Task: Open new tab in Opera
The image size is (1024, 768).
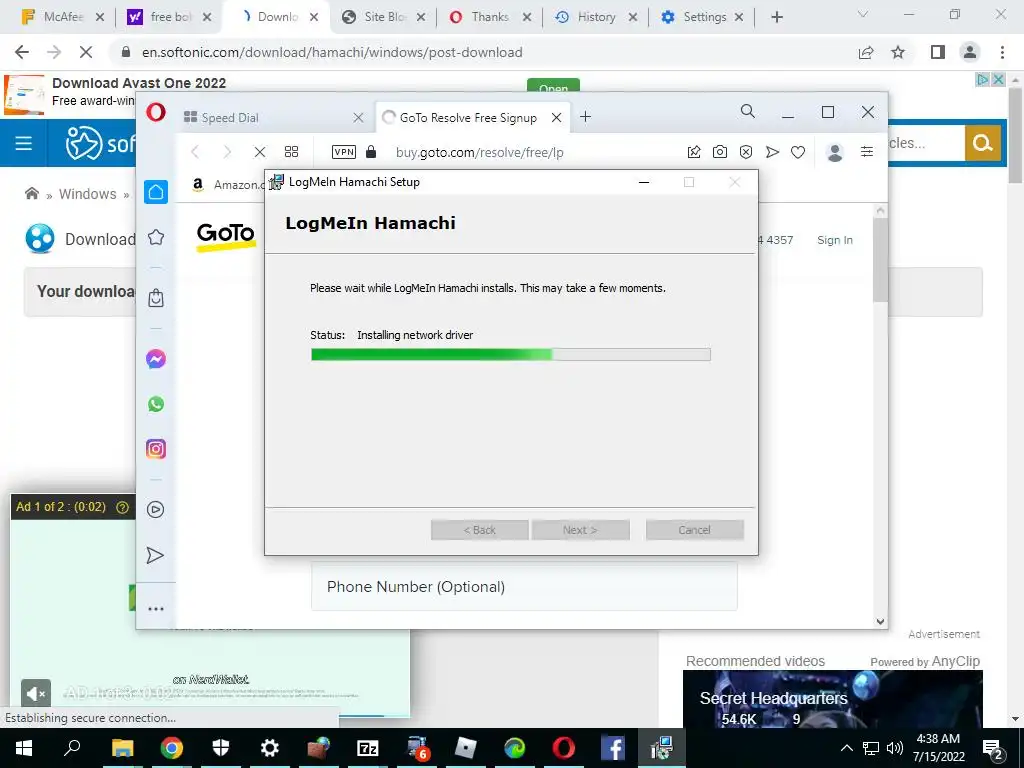Action: [x=585, y=117]
